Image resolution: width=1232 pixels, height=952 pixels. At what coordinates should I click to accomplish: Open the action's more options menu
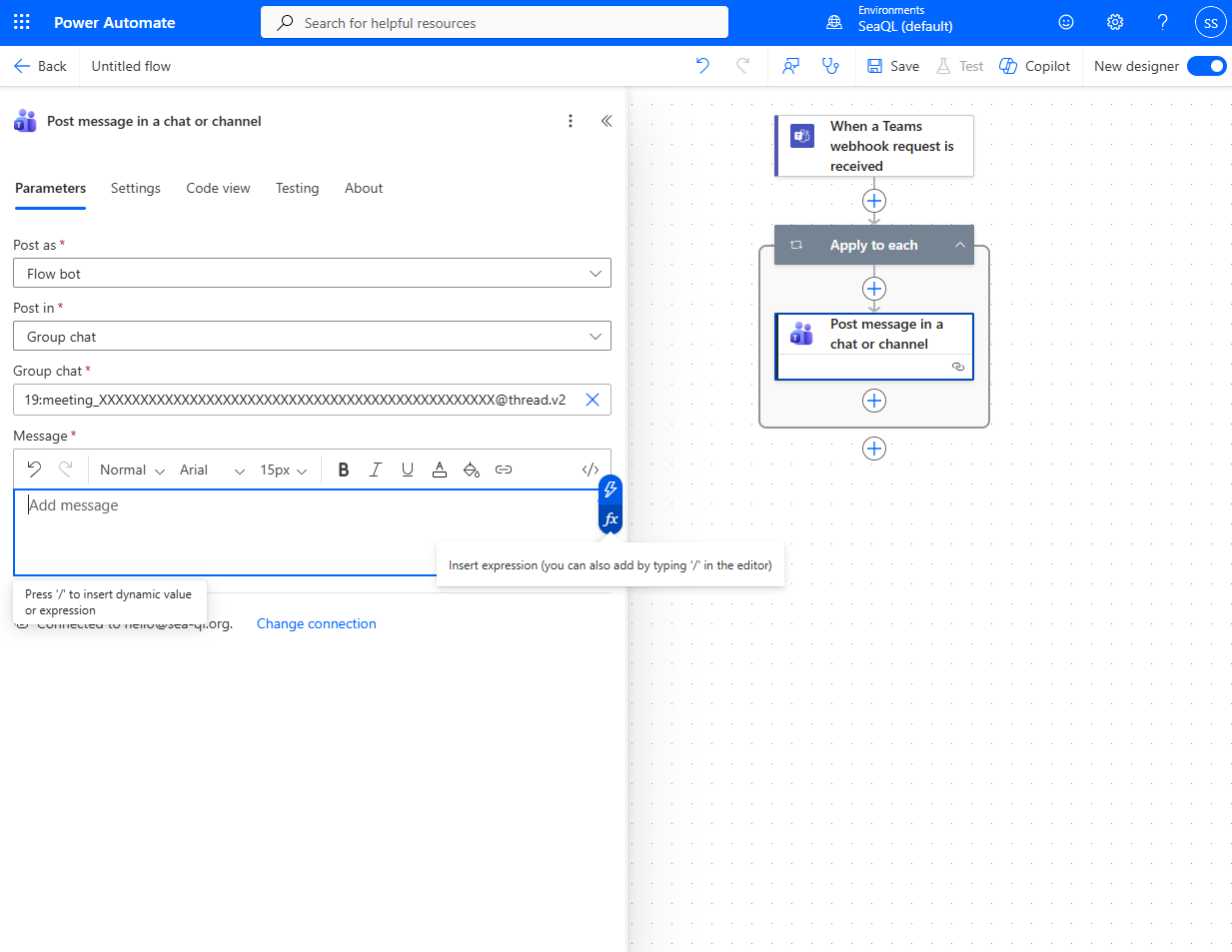[571, 121]
